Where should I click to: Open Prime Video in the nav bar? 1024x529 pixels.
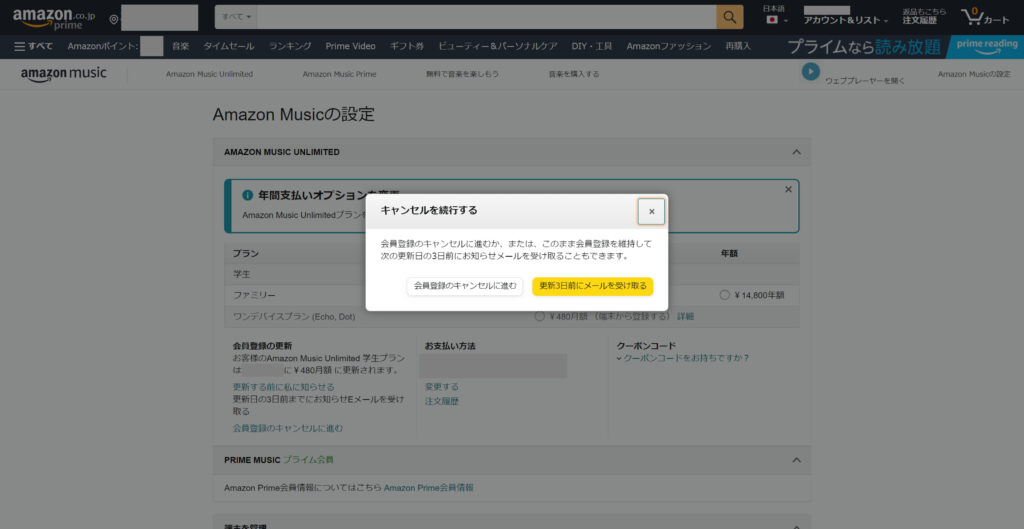pos(351,46)
